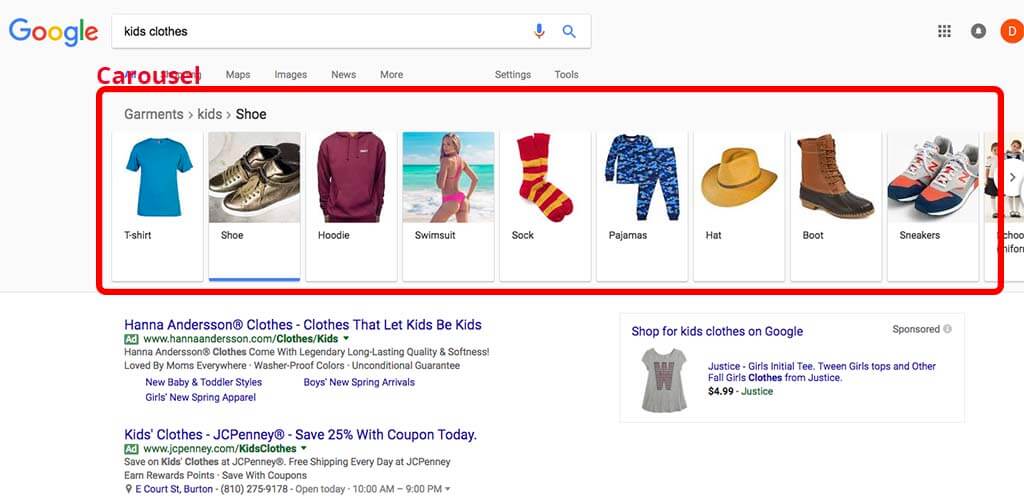Click the Ad badge next to jcpenney.com
This screenshot has height=500, width=1024.
pos(131,448)
